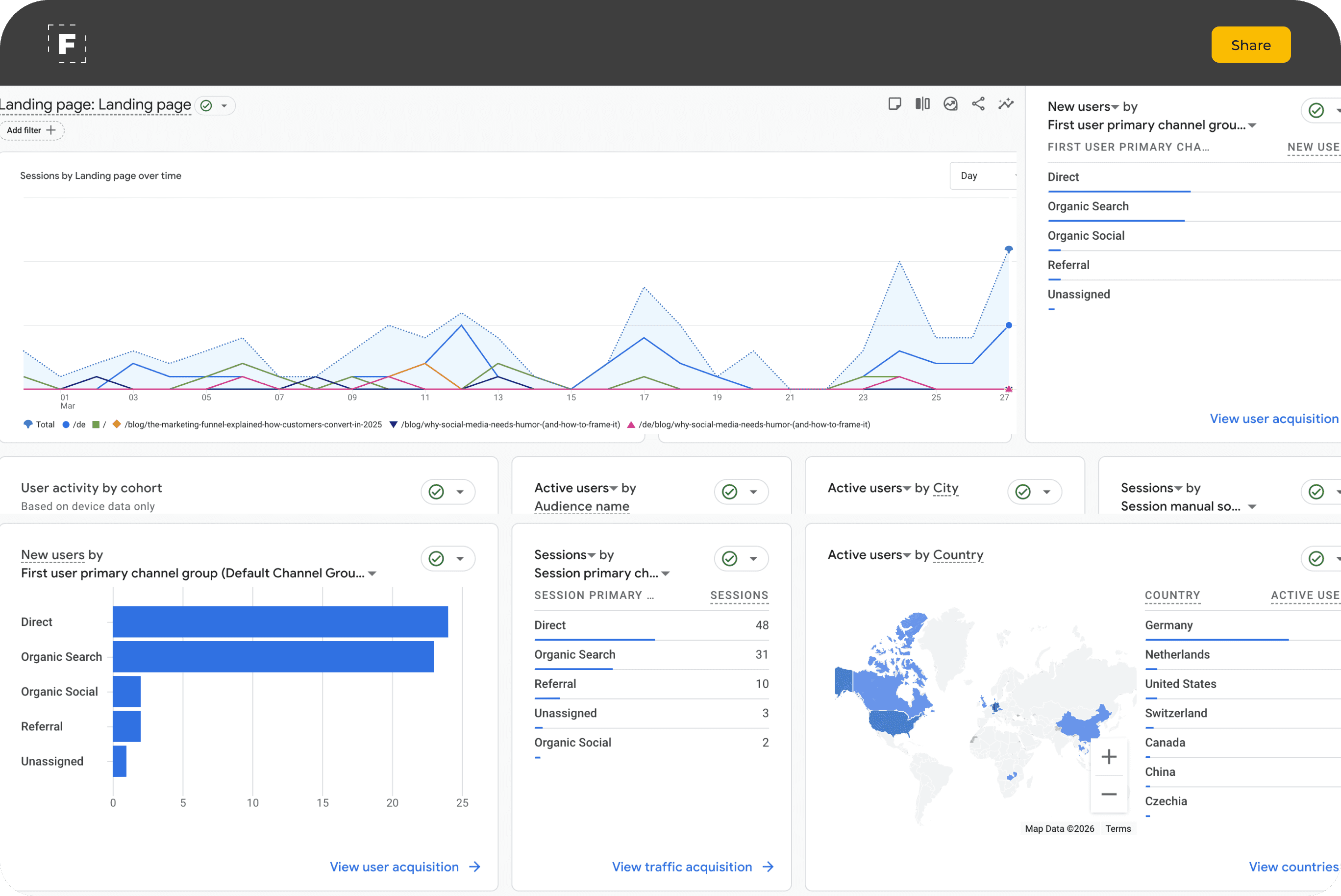Click the annotations sticky note icon
This screenshot has width=1341, height=896.
[x=895, y=103]
